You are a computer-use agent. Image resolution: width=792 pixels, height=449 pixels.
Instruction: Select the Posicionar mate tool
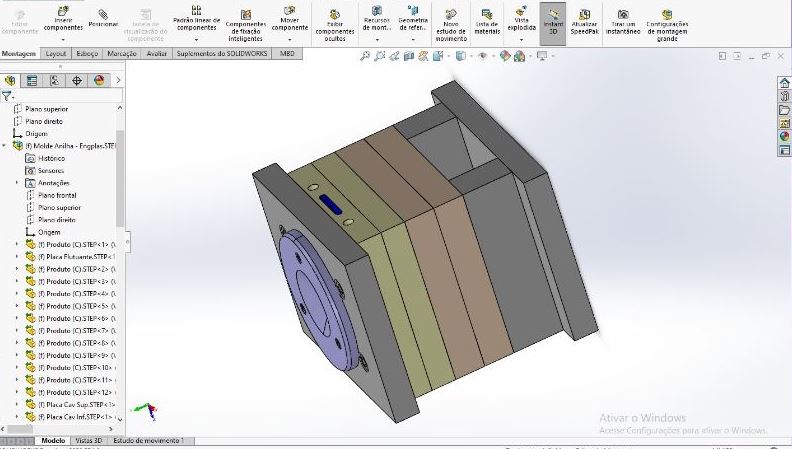pos(103,16)
